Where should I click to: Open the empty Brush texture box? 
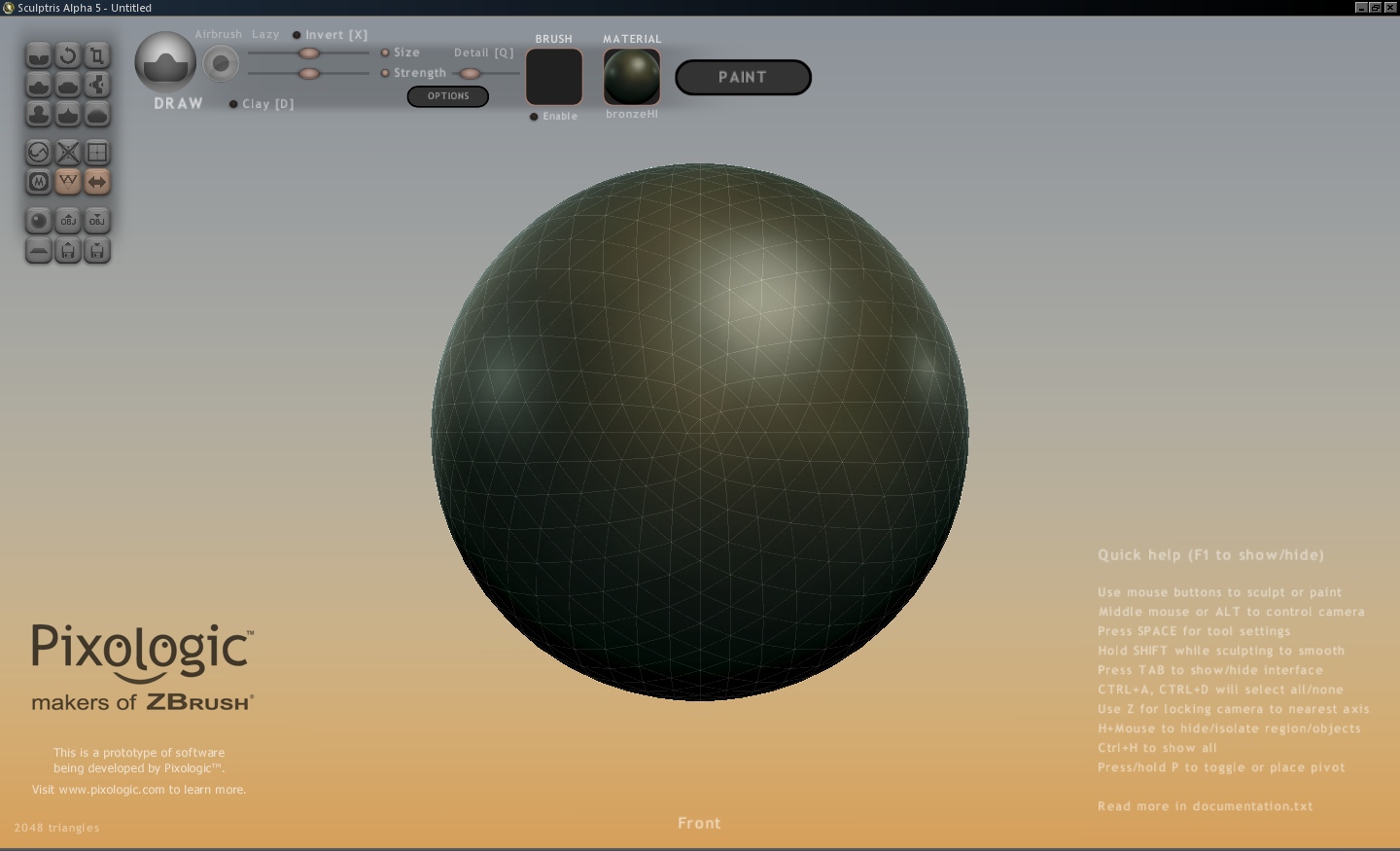pos(554,77)
